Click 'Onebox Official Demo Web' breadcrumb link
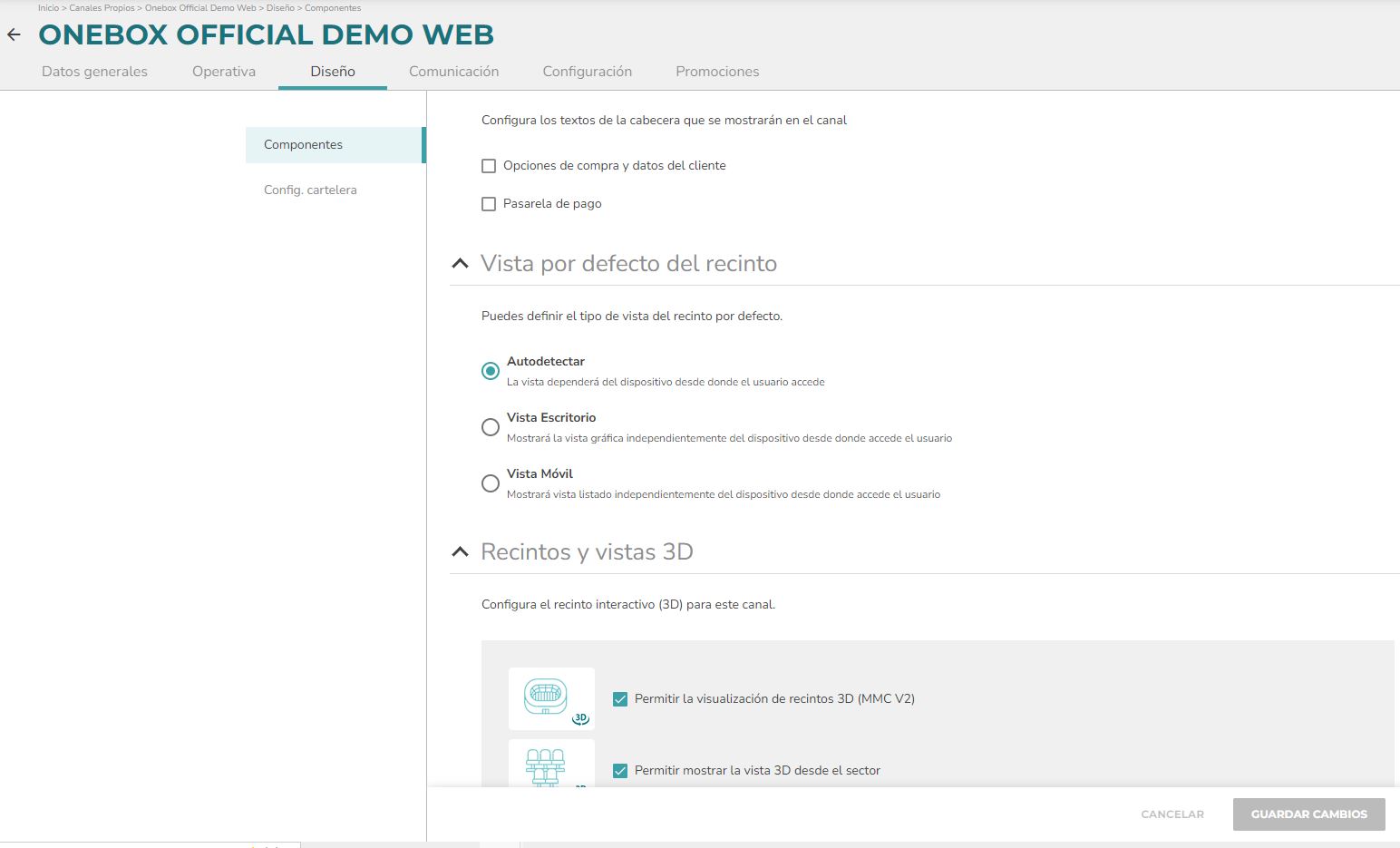1400x848 pixels. [x=200, y=8]
